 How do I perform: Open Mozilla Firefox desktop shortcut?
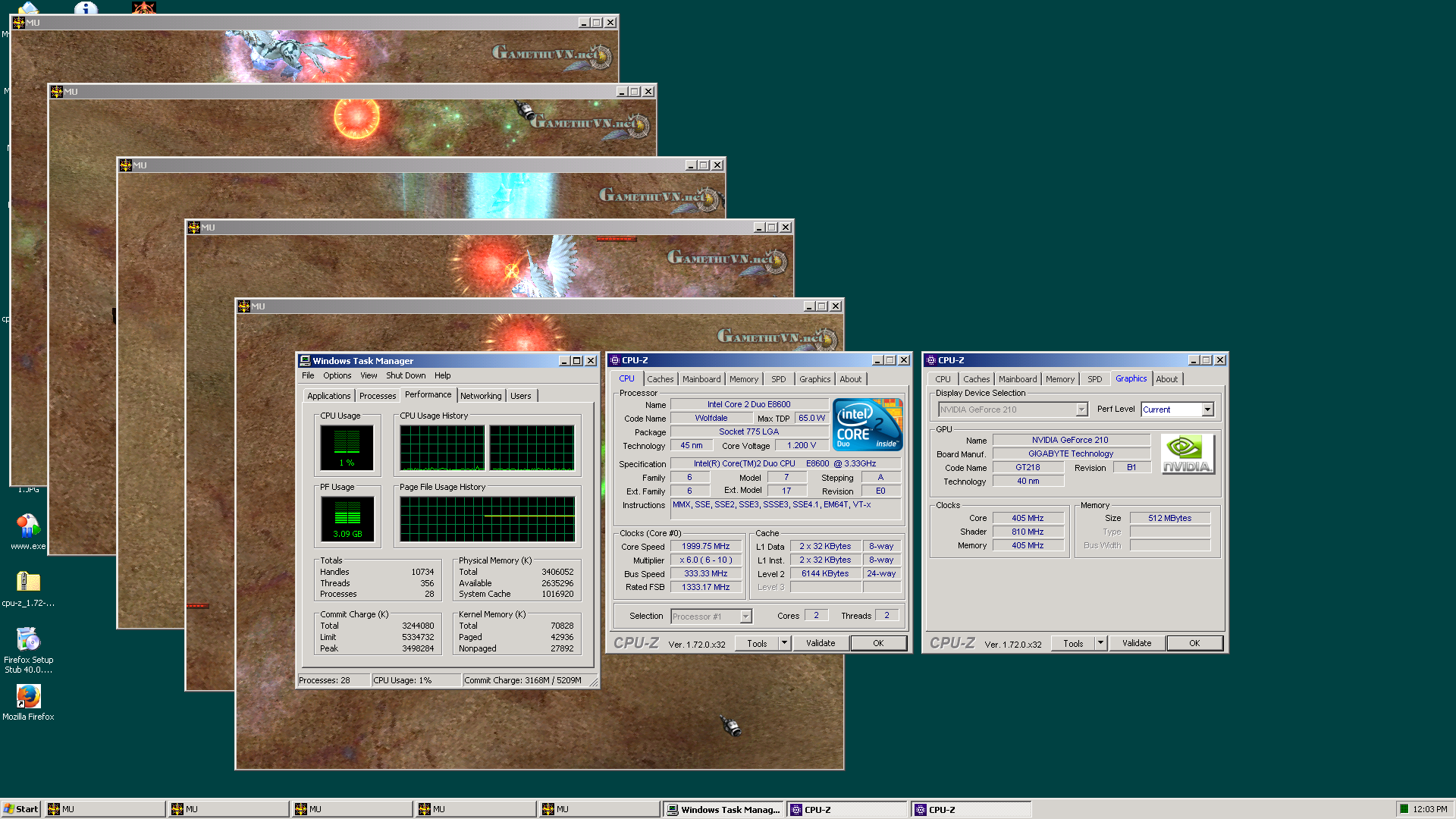coord(28,701)
